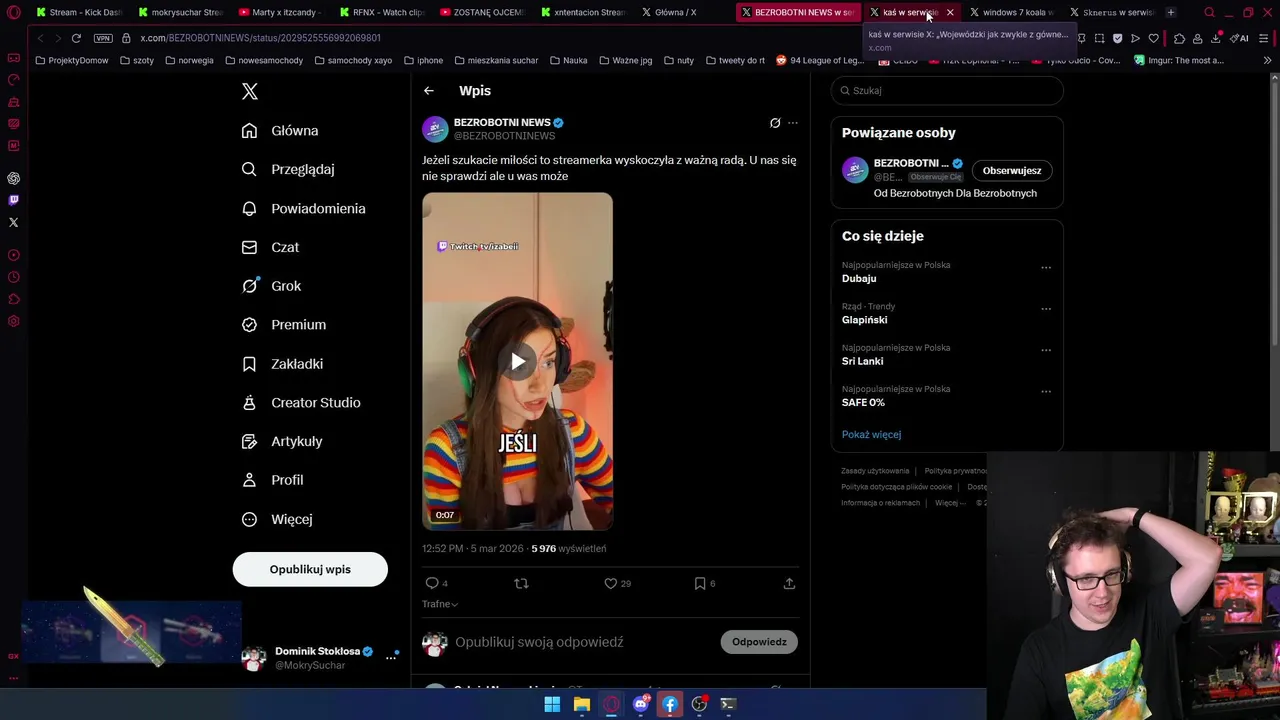Close the kaś w serwisie tab
Image resolution: width=1280 pixels, height=720 pixels.
tap(950, 12)
